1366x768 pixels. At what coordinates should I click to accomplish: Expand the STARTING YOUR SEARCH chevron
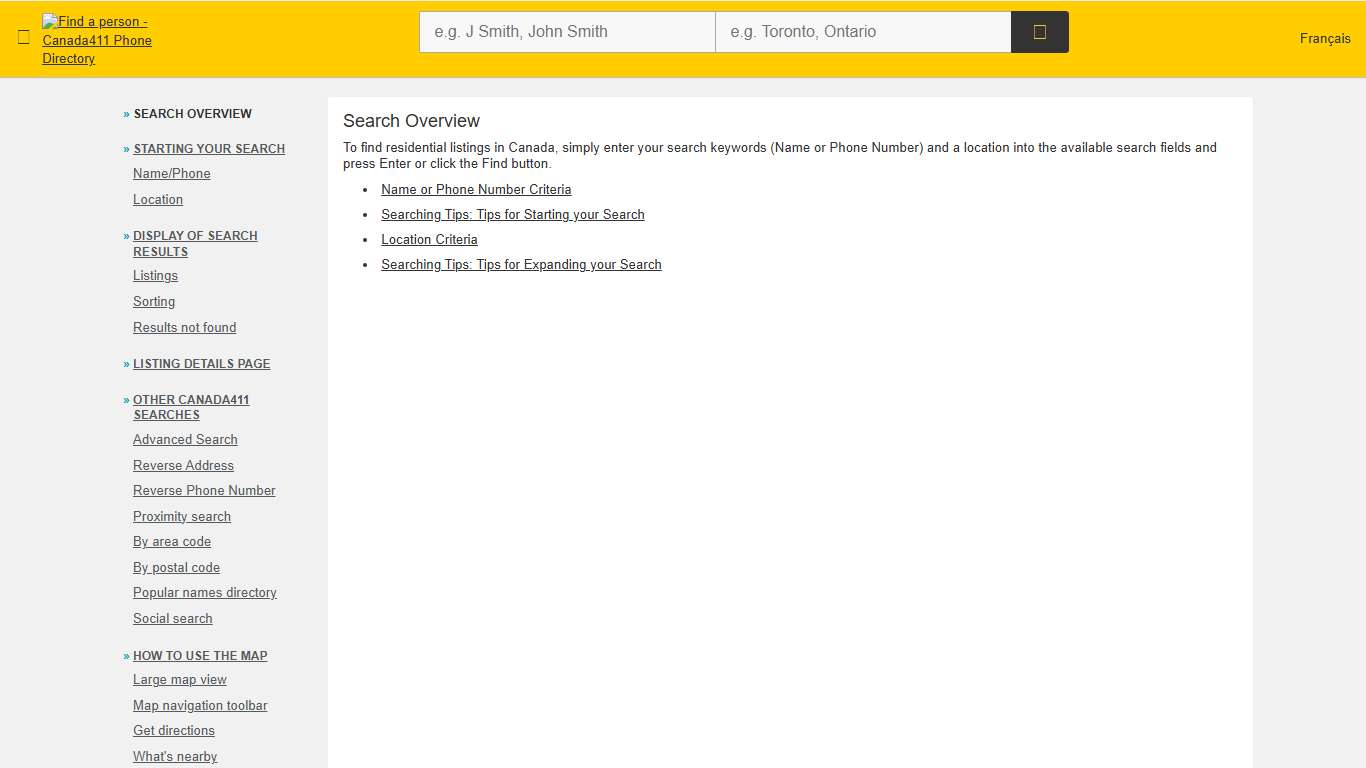(x=126, y=148)
